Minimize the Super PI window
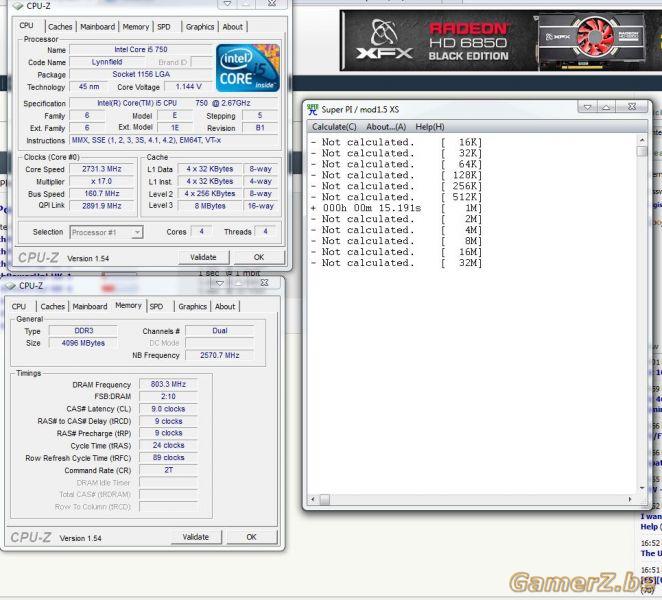Viewport: 662px width, 600px height. coord(587,107)
